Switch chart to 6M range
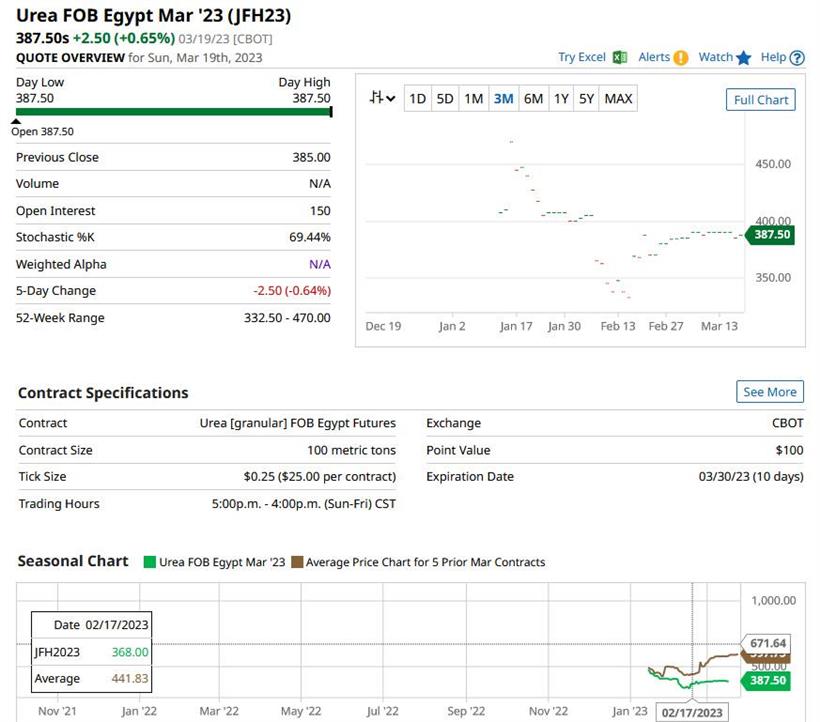The height and width of the screenshot is (722, 820). 533,98
